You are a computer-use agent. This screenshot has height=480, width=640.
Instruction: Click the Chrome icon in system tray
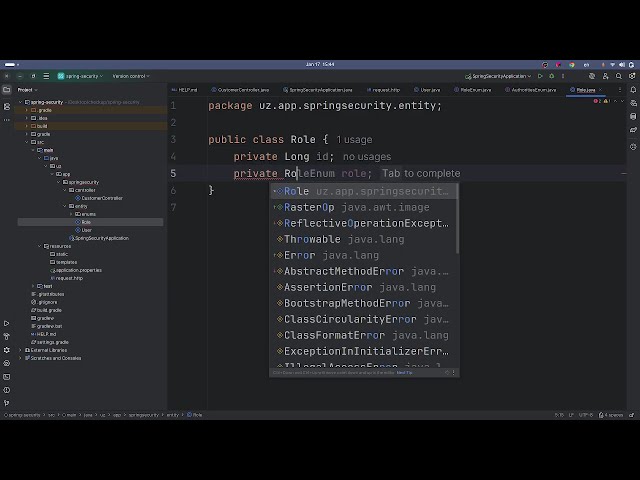pos(572,65)
